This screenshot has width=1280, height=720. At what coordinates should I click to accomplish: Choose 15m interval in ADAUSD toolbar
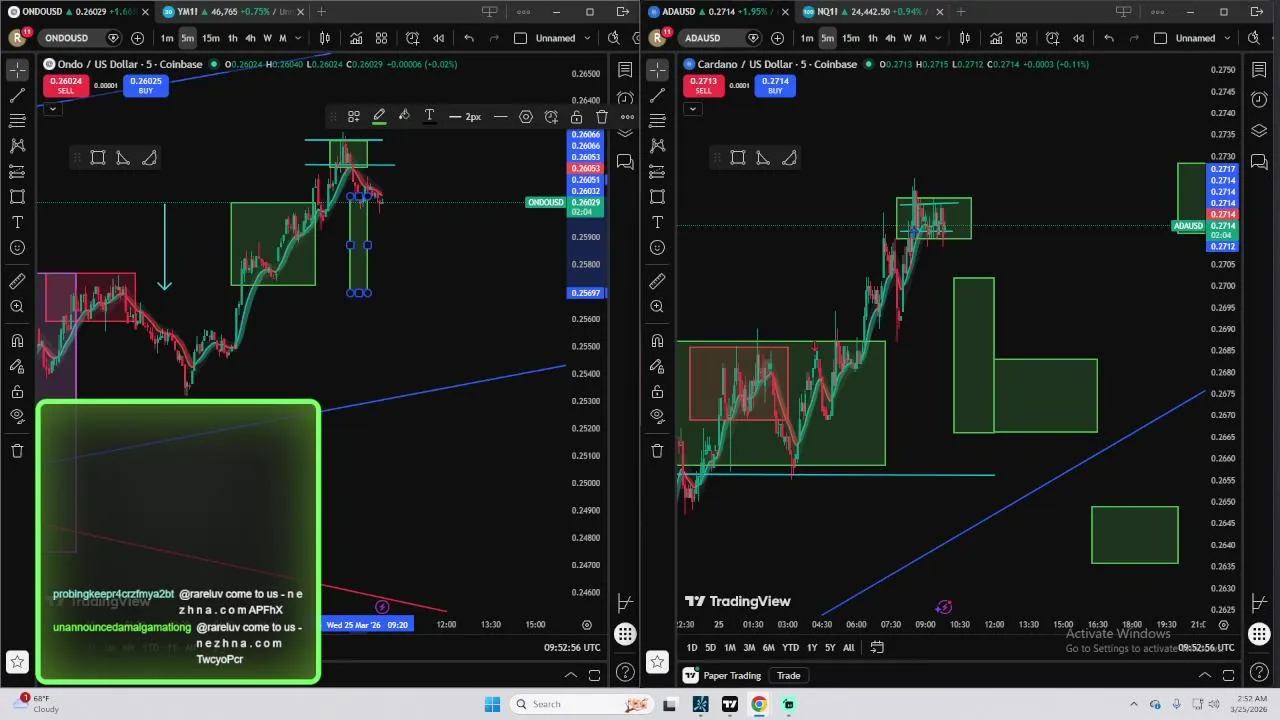click(850, 38)
